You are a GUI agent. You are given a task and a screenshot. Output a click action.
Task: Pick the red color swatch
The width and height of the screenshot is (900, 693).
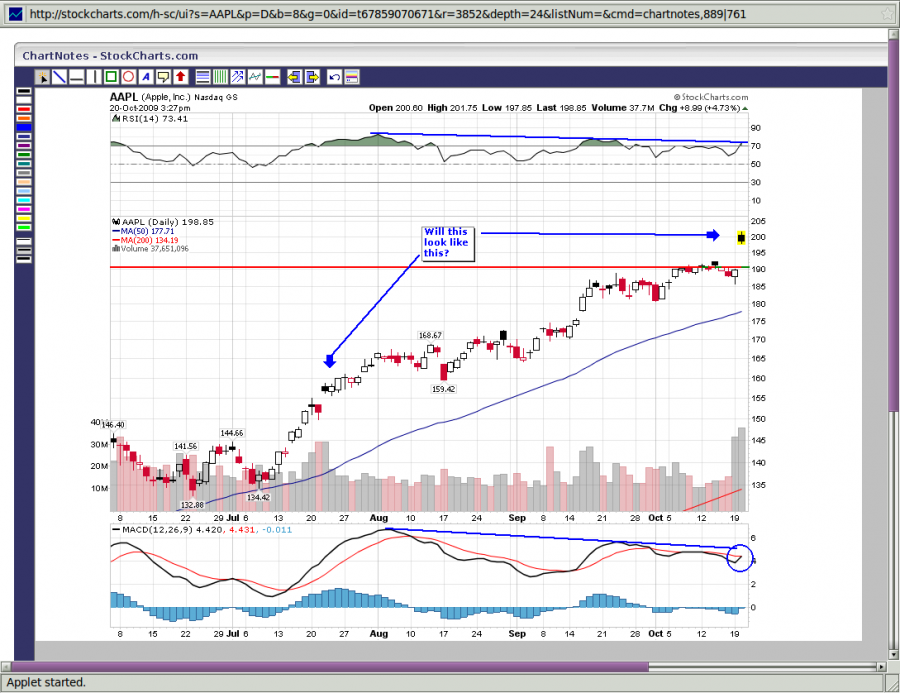(x=24, y=109)
